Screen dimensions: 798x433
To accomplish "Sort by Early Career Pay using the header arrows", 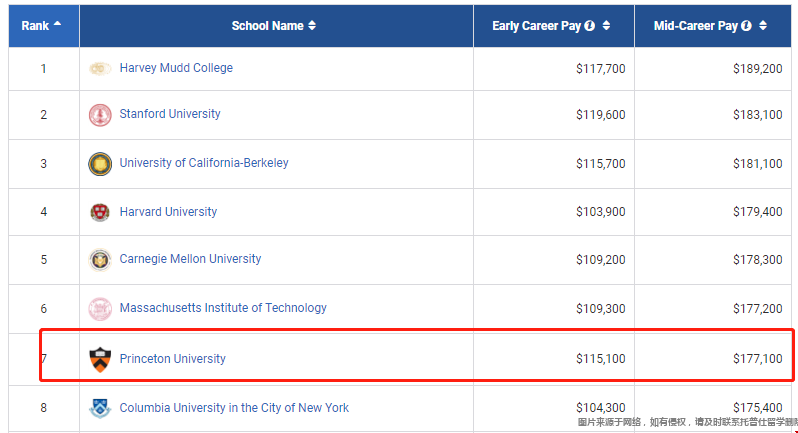I will (606, 26).
